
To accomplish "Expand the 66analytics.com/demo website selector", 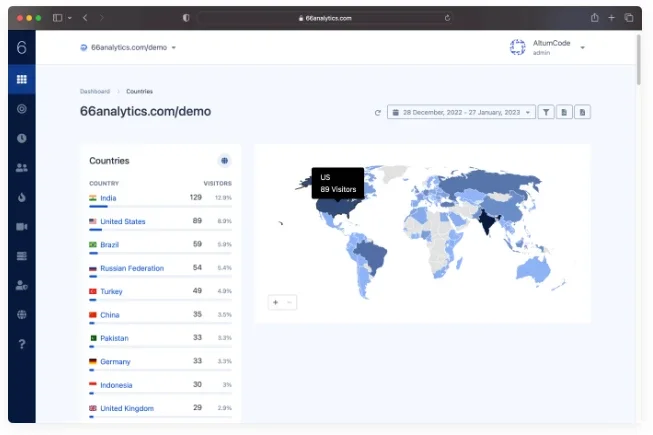I will coord(128,47).
